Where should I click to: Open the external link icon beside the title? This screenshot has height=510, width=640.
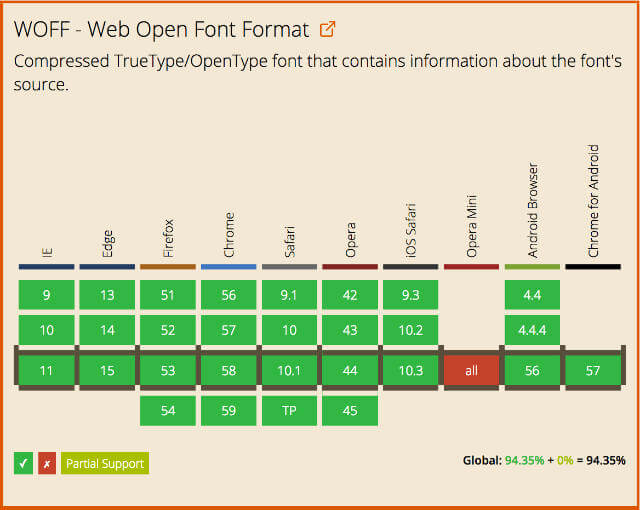point(327,29)
